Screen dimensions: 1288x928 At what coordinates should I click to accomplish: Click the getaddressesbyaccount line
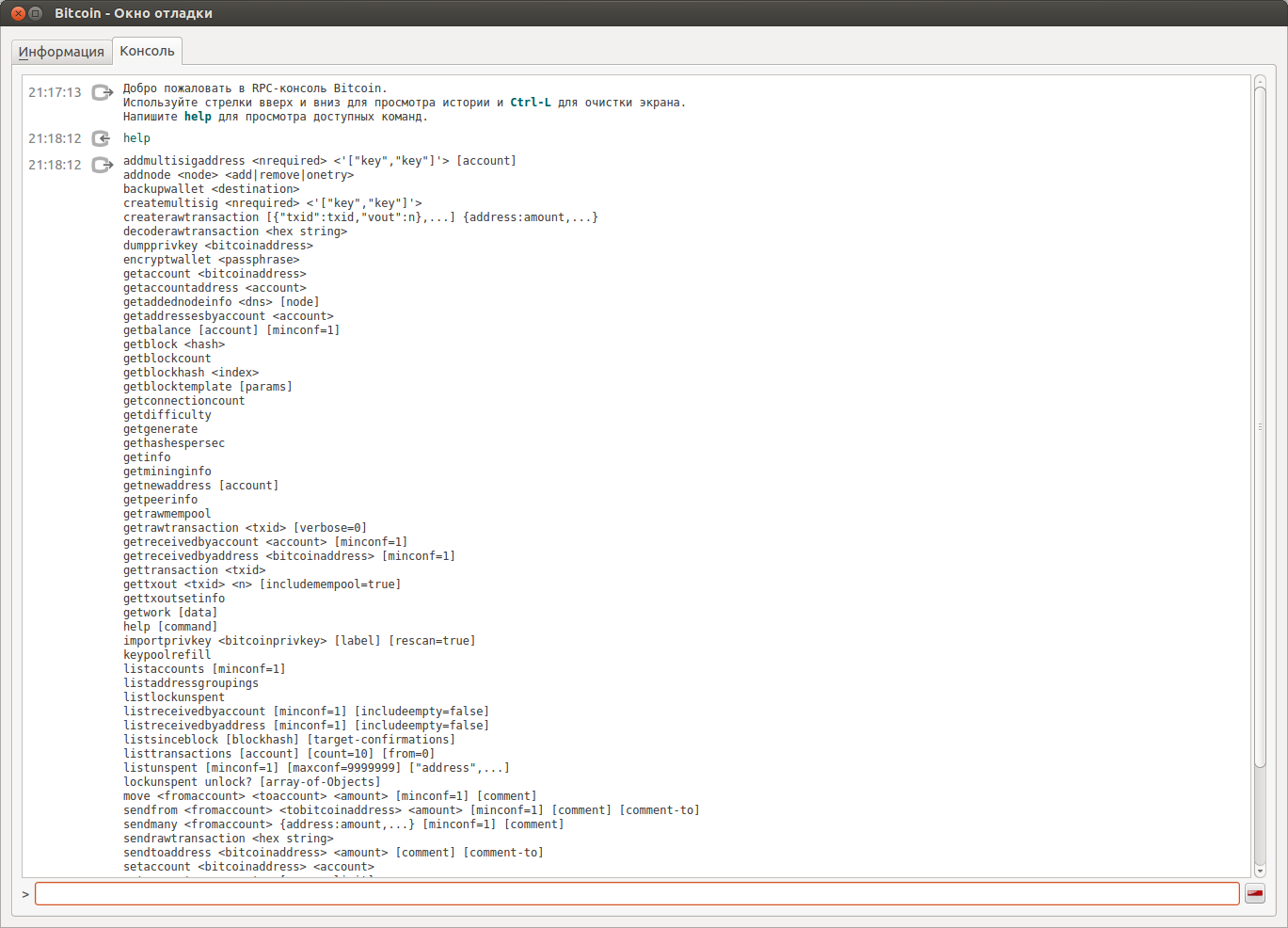(x=229, y=316)
